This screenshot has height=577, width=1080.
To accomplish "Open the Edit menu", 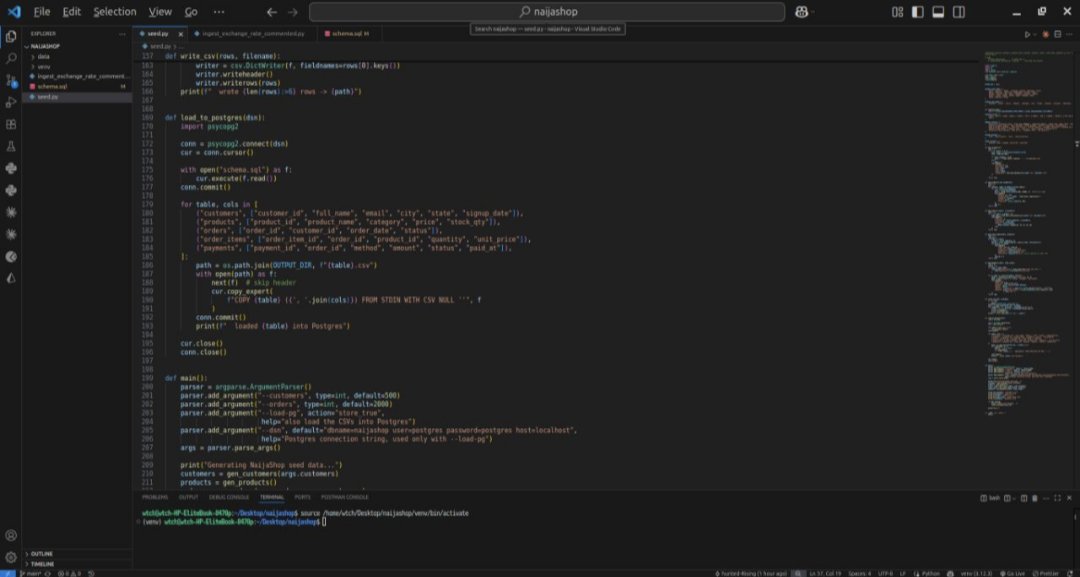I will pyautogui.click(x=71, y=12).
